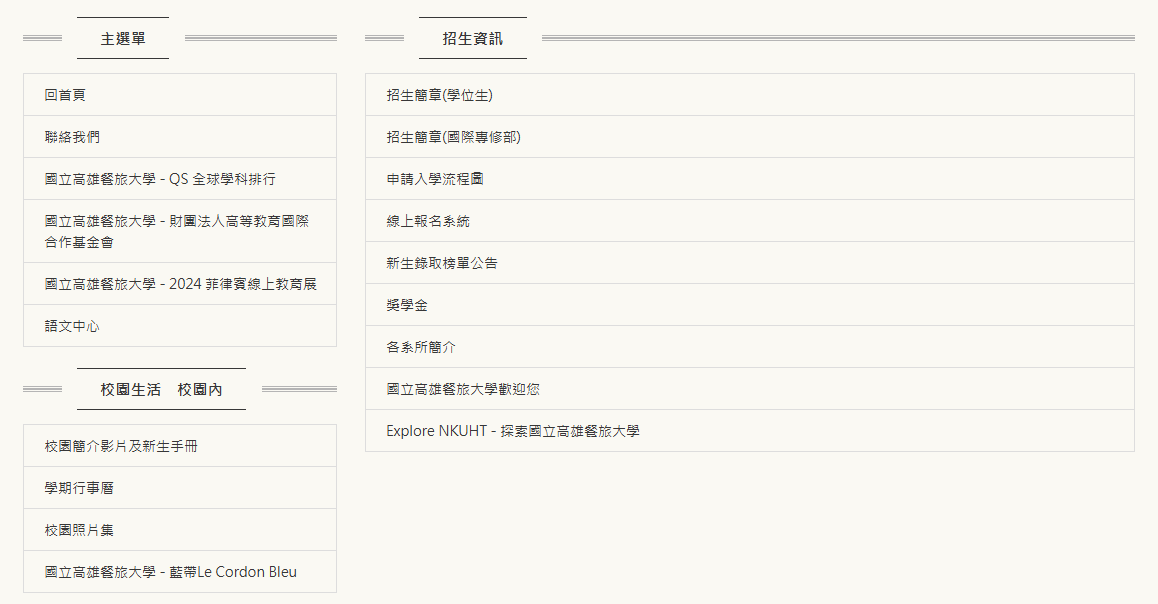Open the 線上報名系統 registration system
Viewport: 1158px width, 604px height.
click(x=428, y=221)
